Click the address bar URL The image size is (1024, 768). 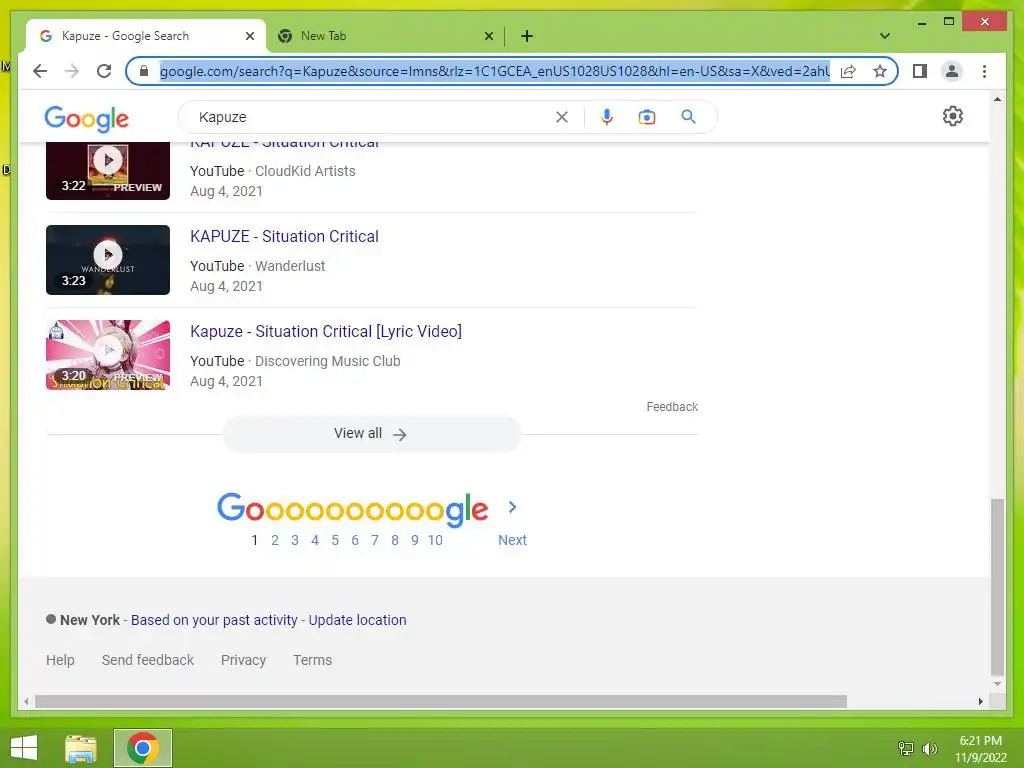pyautogui.click(x=494, y=71)
